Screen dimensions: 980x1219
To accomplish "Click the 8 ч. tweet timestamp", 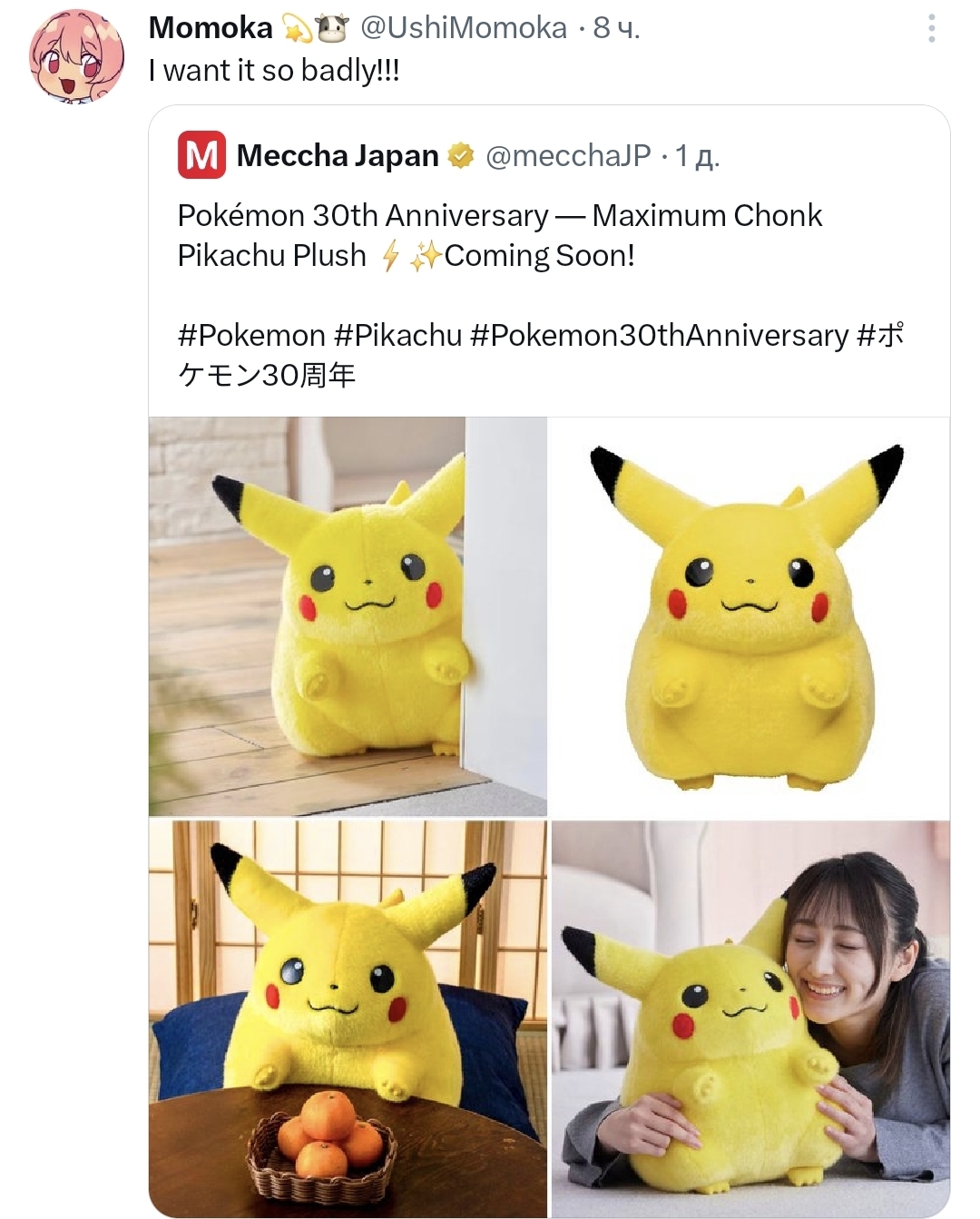I will 617,28.
